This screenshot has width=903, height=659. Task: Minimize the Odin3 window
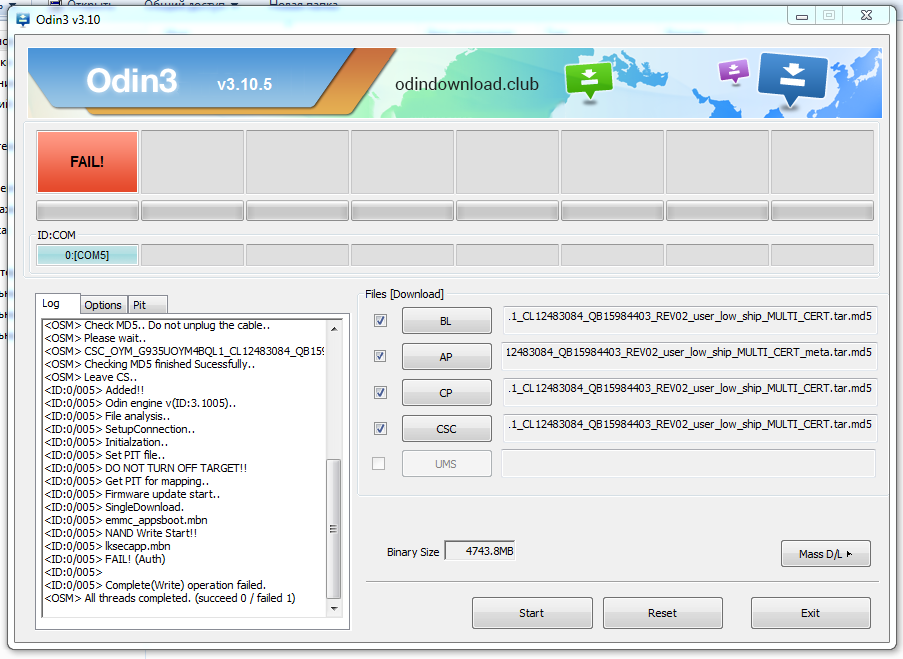click(801, 16)
